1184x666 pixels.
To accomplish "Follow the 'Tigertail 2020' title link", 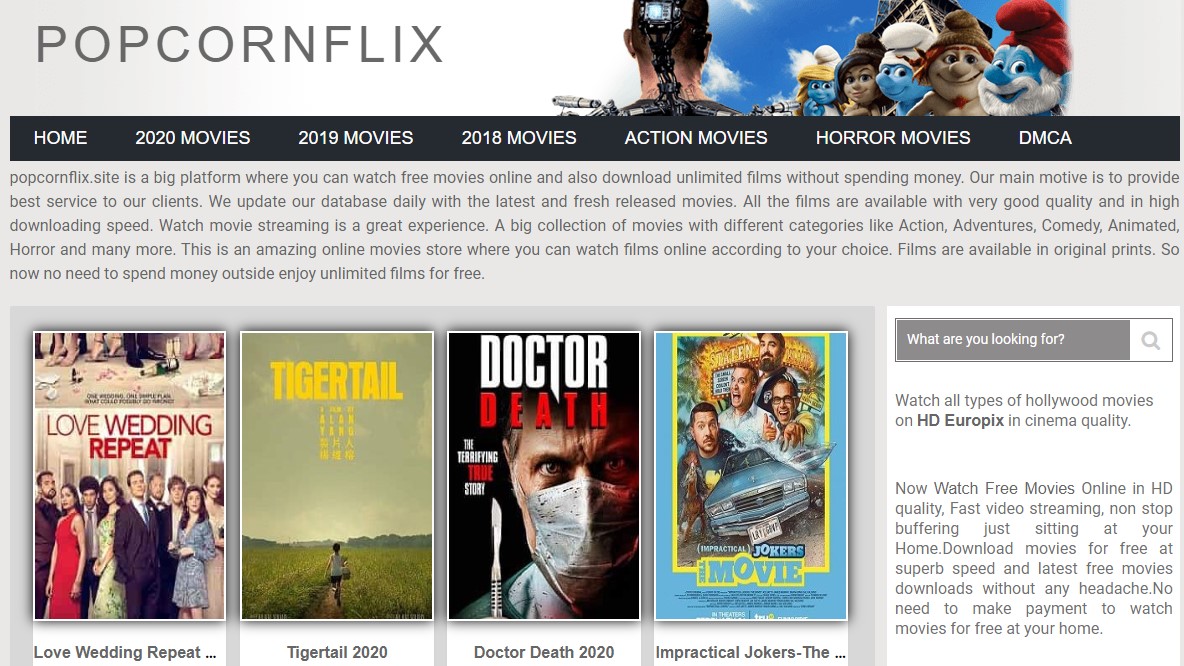I will [337, 652].
